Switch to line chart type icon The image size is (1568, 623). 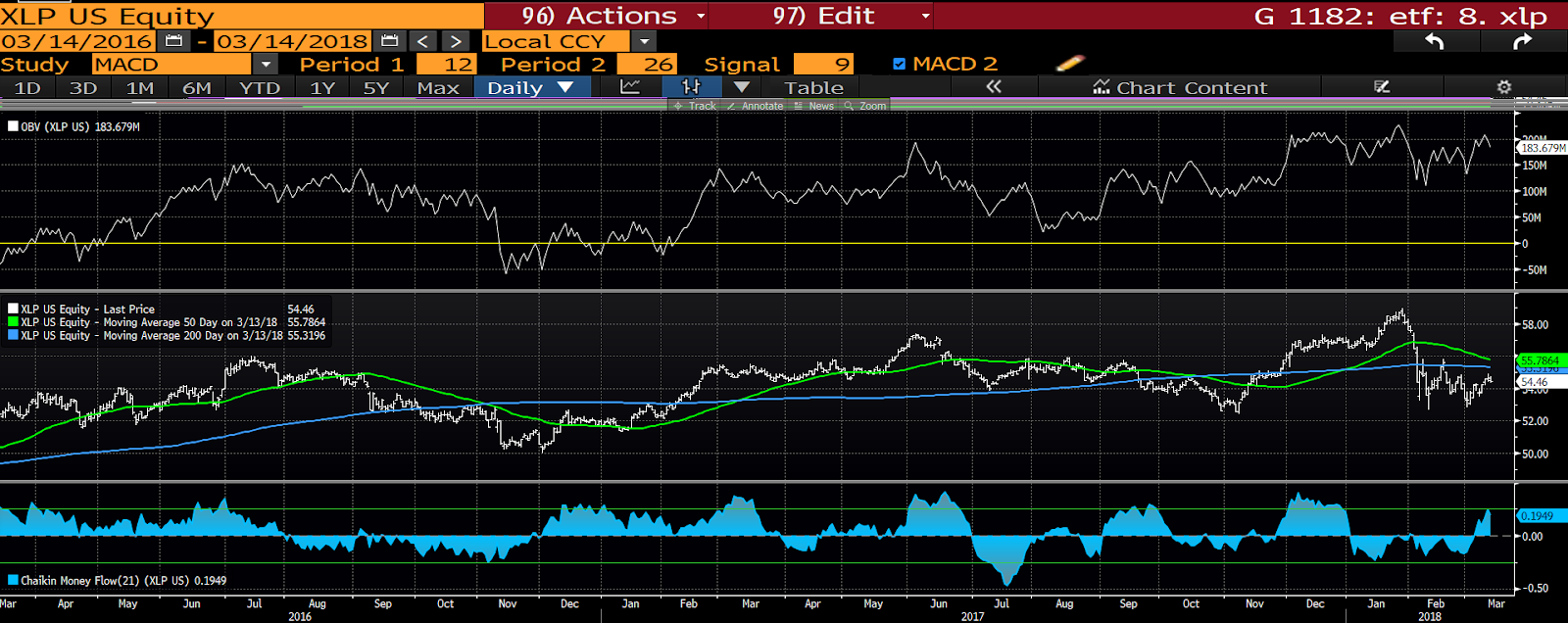tap(630, 87)
